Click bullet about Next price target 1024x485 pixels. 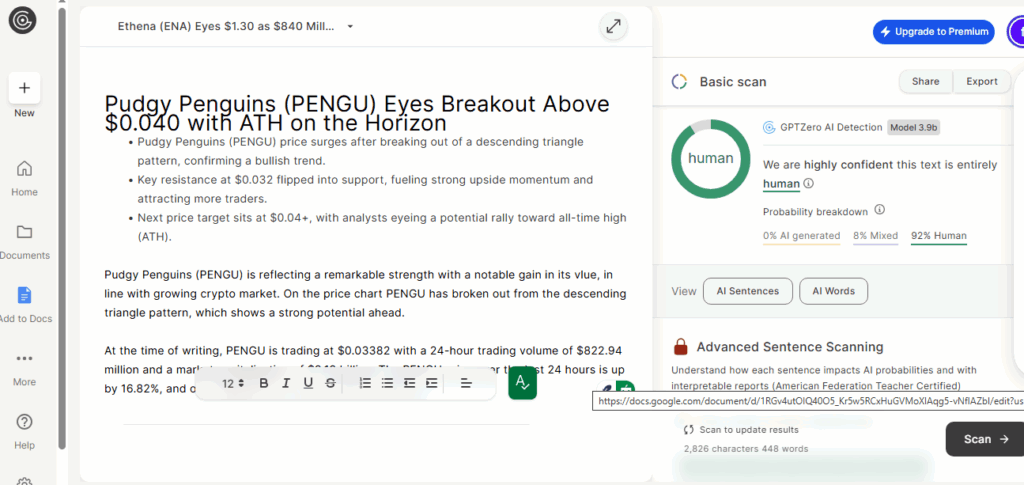click(x=381, y=227)
